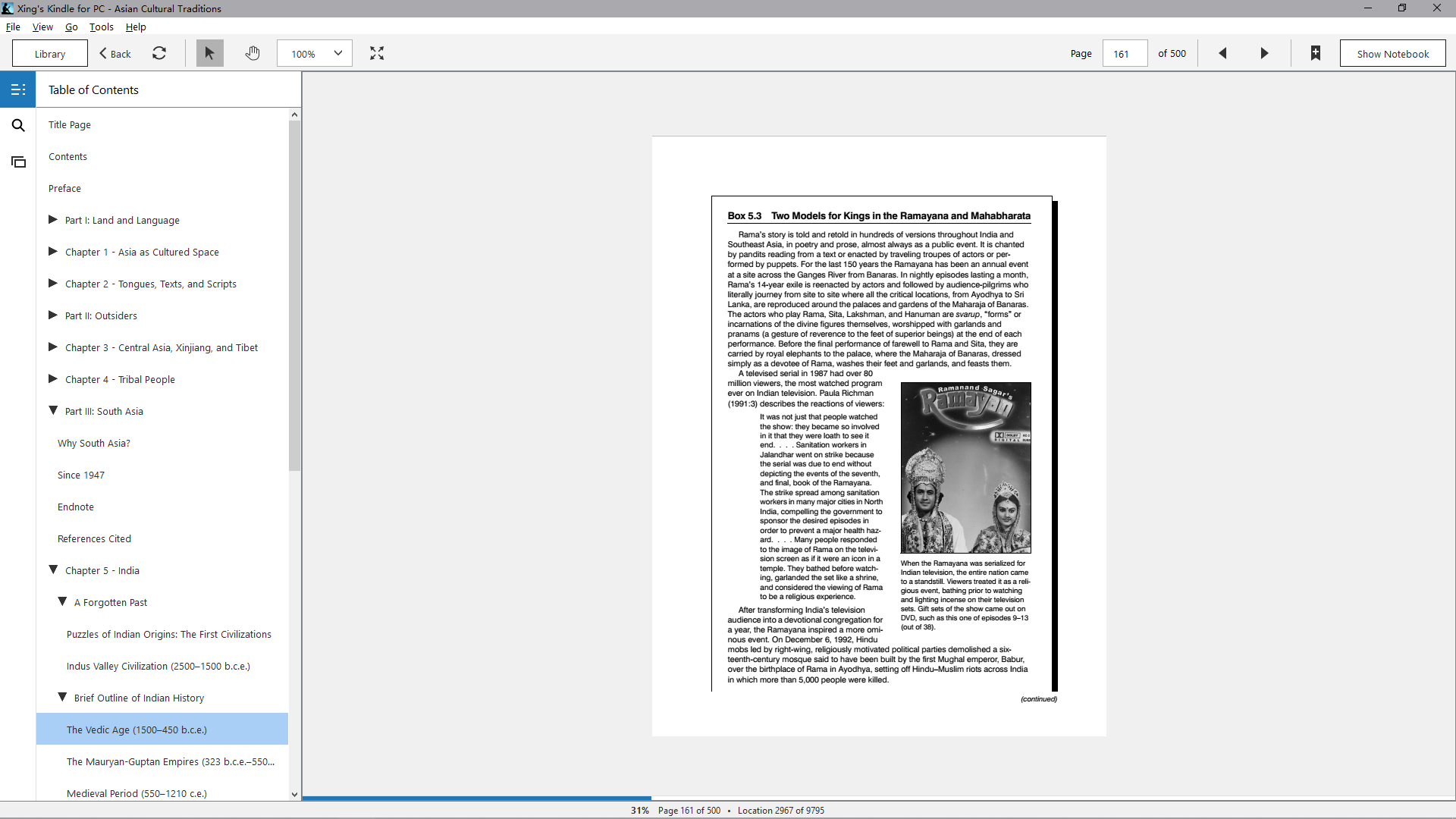Open the flashcards panel icon in sidebar
The width and height of the screenshot is (1456, 819).
coord(18,162)
